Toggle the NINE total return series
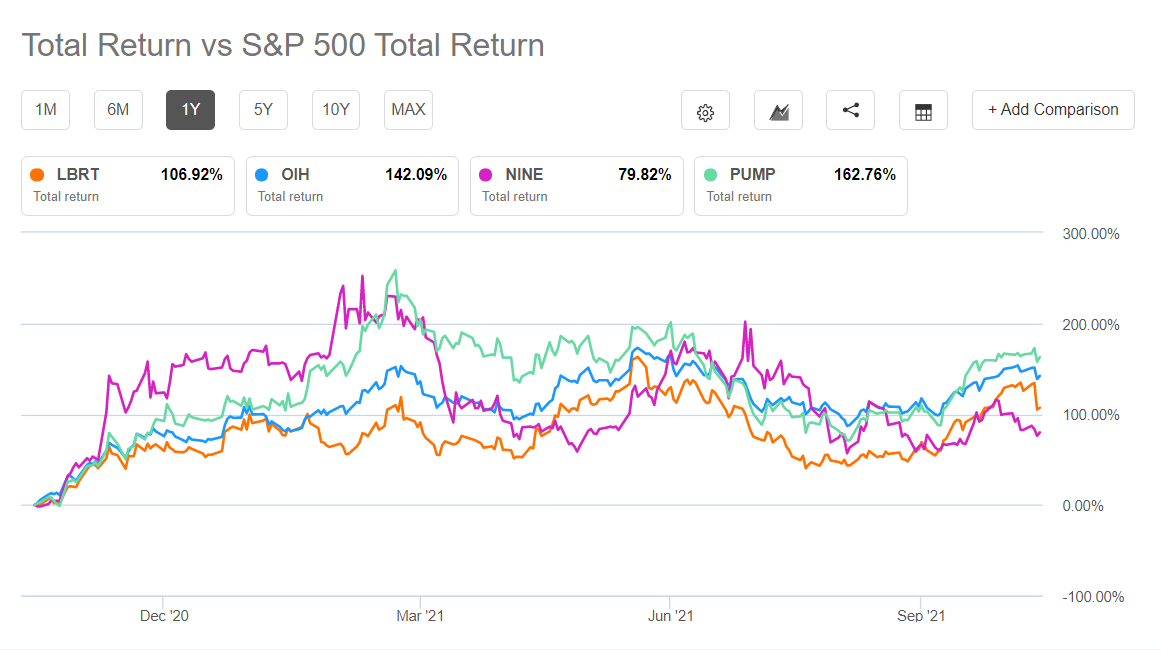The width and height of the screenshot is (1161, 650). click(576, 185)
